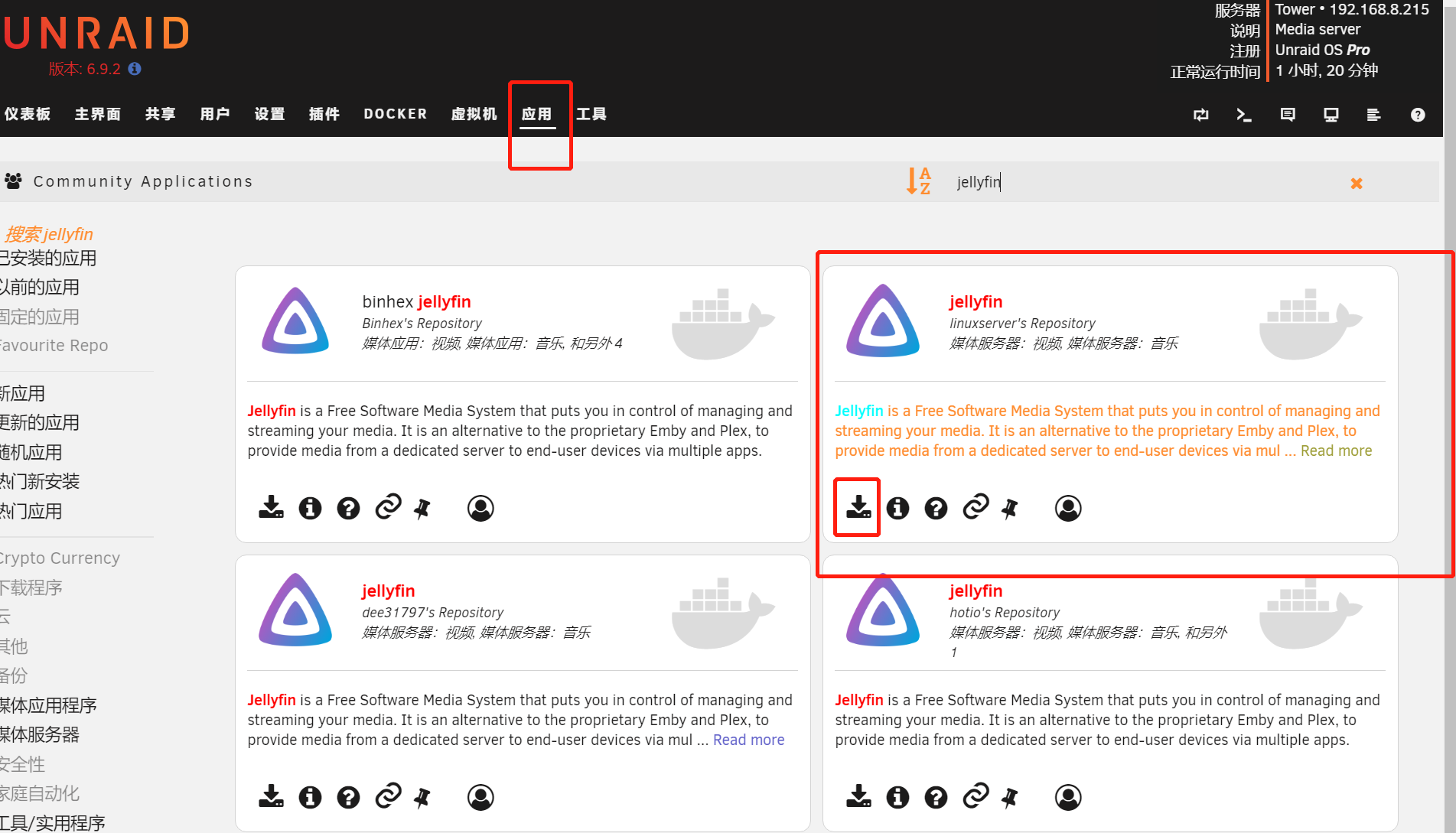Open the 仪表板 dashboard tab
Viewport: 1456px width, 833px height.
click(x=28, y=114)
